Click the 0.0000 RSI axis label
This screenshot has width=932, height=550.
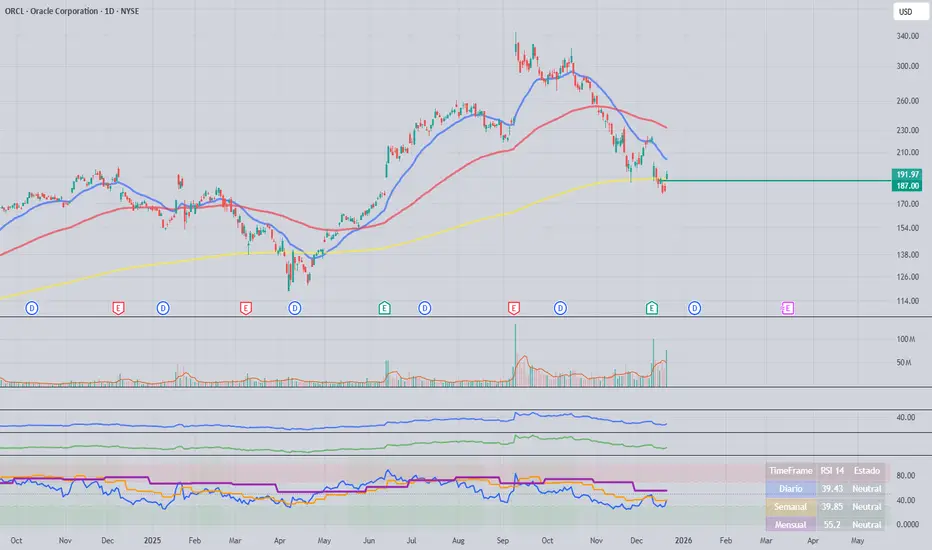(908, 524)
